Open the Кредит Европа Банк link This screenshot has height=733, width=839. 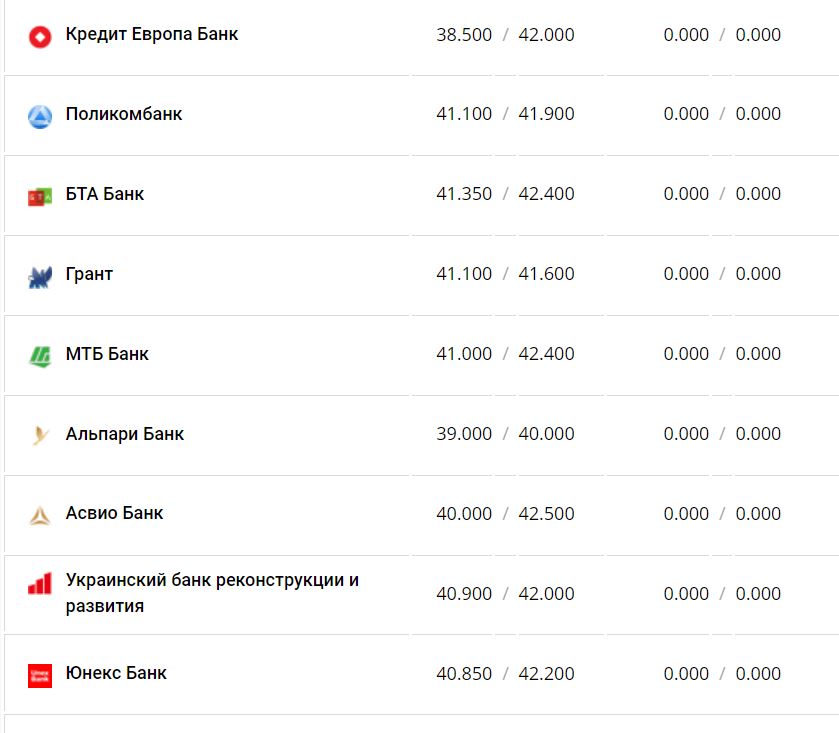click(152, 34)
